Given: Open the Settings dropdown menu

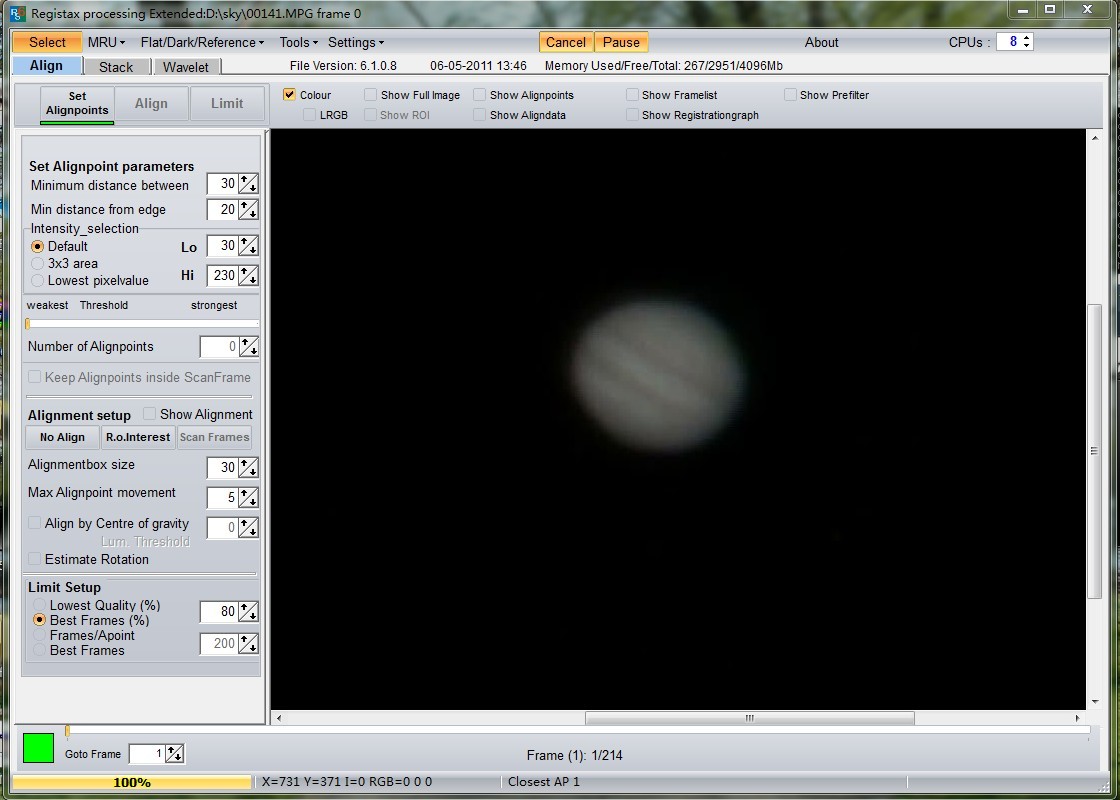Looking at the screenshot, I should 356,42.
